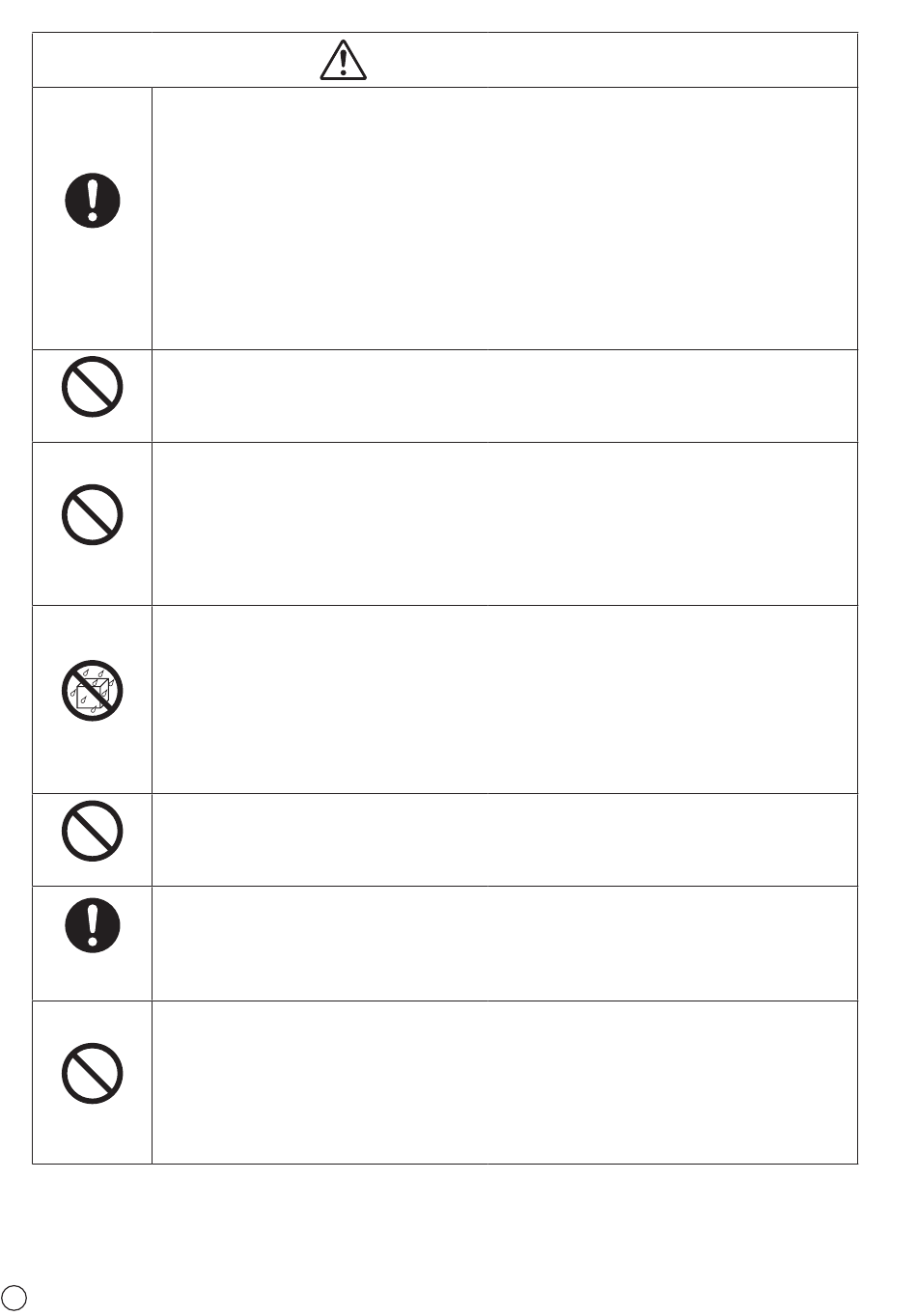Click blank cell beside the bottom-row prohibition icon
This screenshot has width=917, height=1316.
tap(504, 1082)
